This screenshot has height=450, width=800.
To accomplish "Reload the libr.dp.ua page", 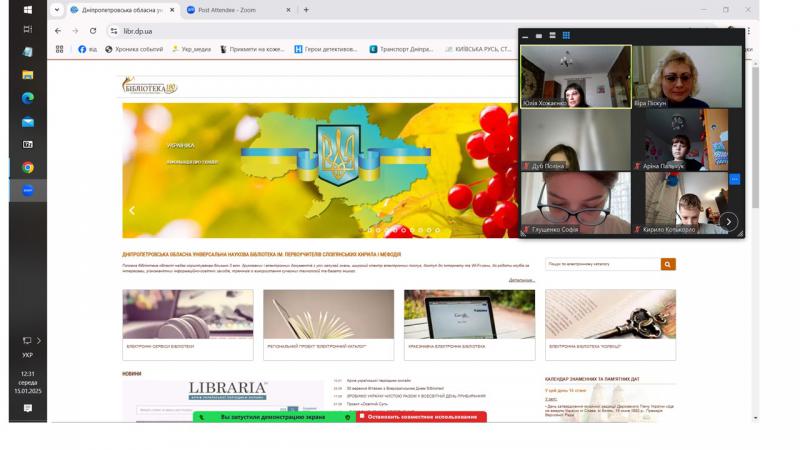I will [x=93, y=31].
